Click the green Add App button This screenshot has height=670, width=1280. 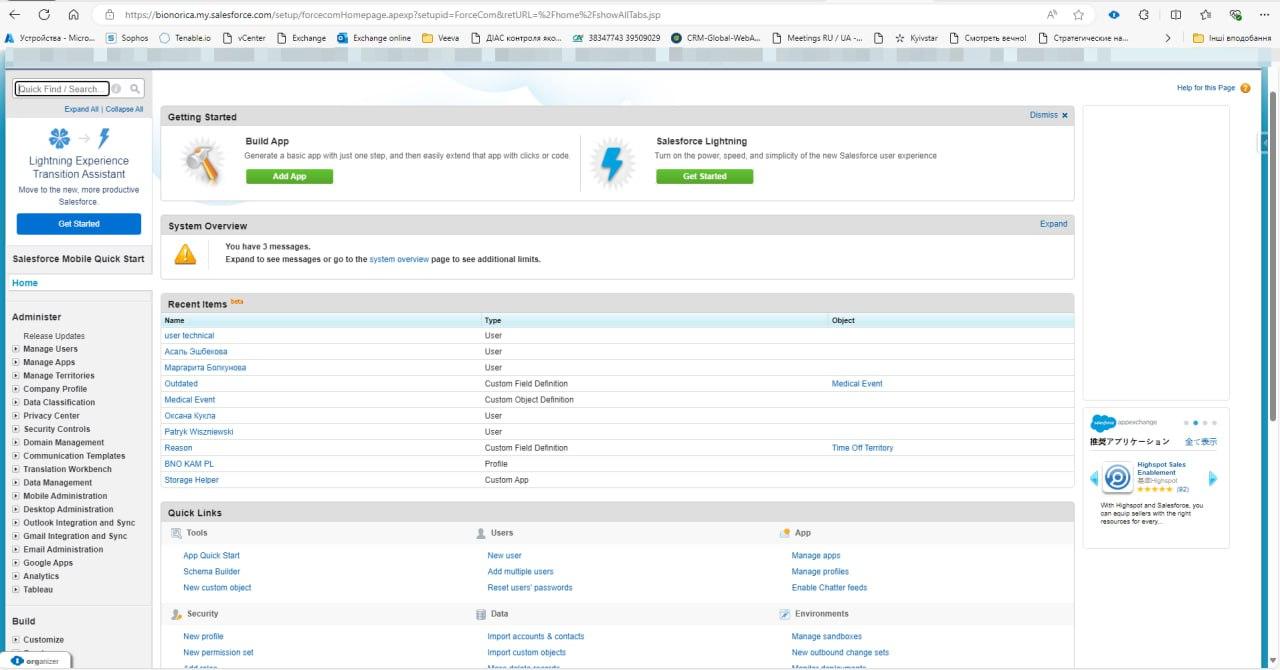(x=289, y=176)
